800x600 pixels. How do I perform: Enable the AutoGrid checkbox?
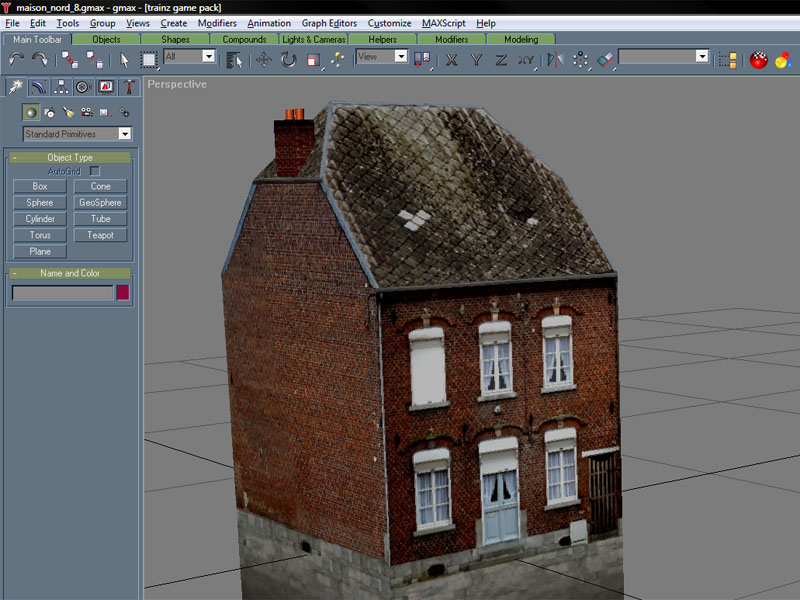click(x=96, y=171)
